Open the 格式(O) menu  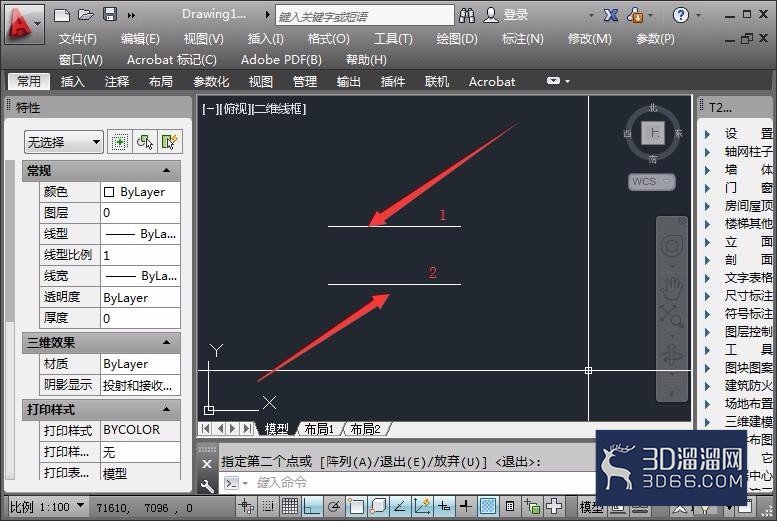coord(329,38)
